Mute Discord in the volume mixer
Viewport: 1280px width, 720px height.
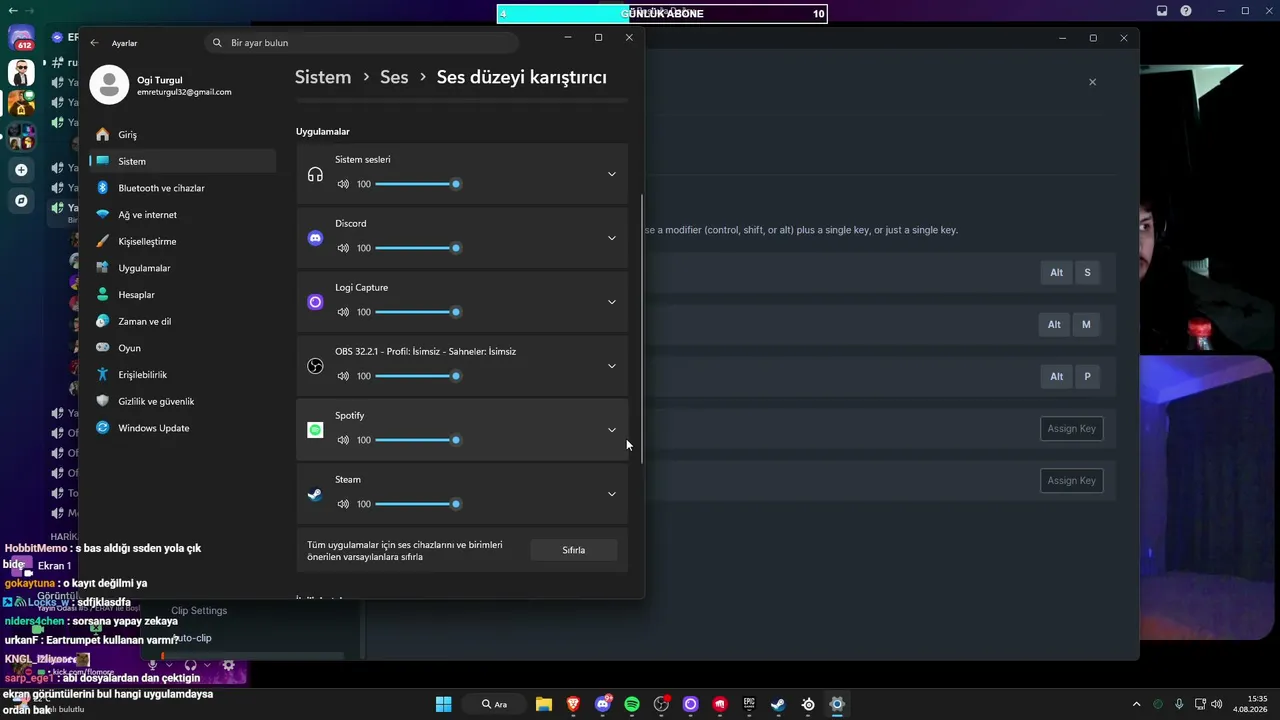(343, 248)
